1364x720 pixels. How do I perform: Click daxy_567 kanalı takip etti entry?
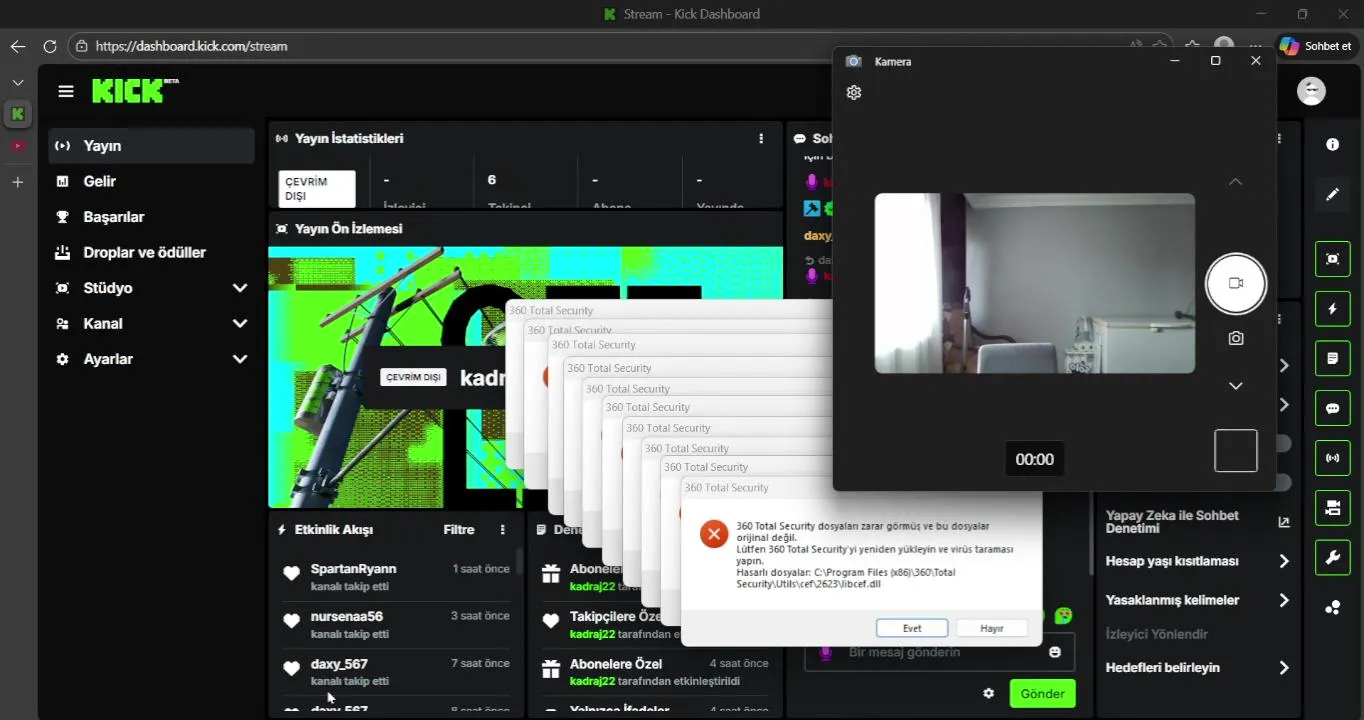[x=396, y=672]
